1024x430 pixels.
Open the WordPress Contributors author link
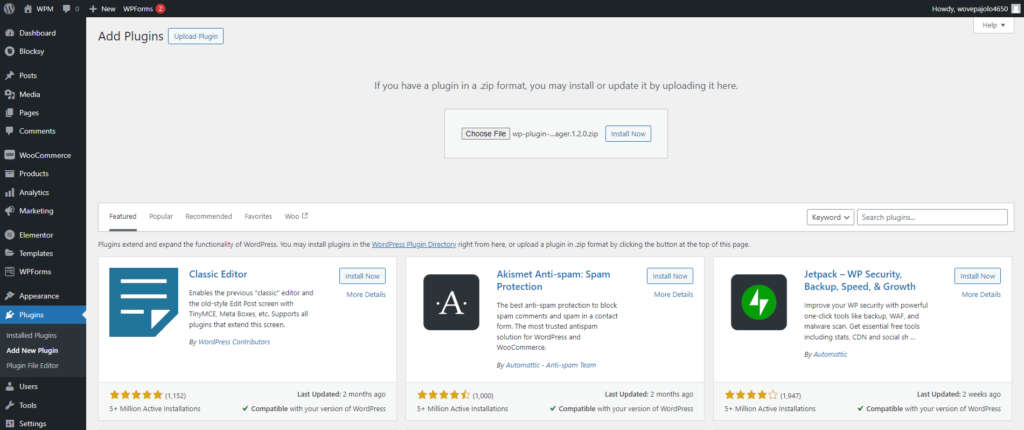[x=234, y=342]
